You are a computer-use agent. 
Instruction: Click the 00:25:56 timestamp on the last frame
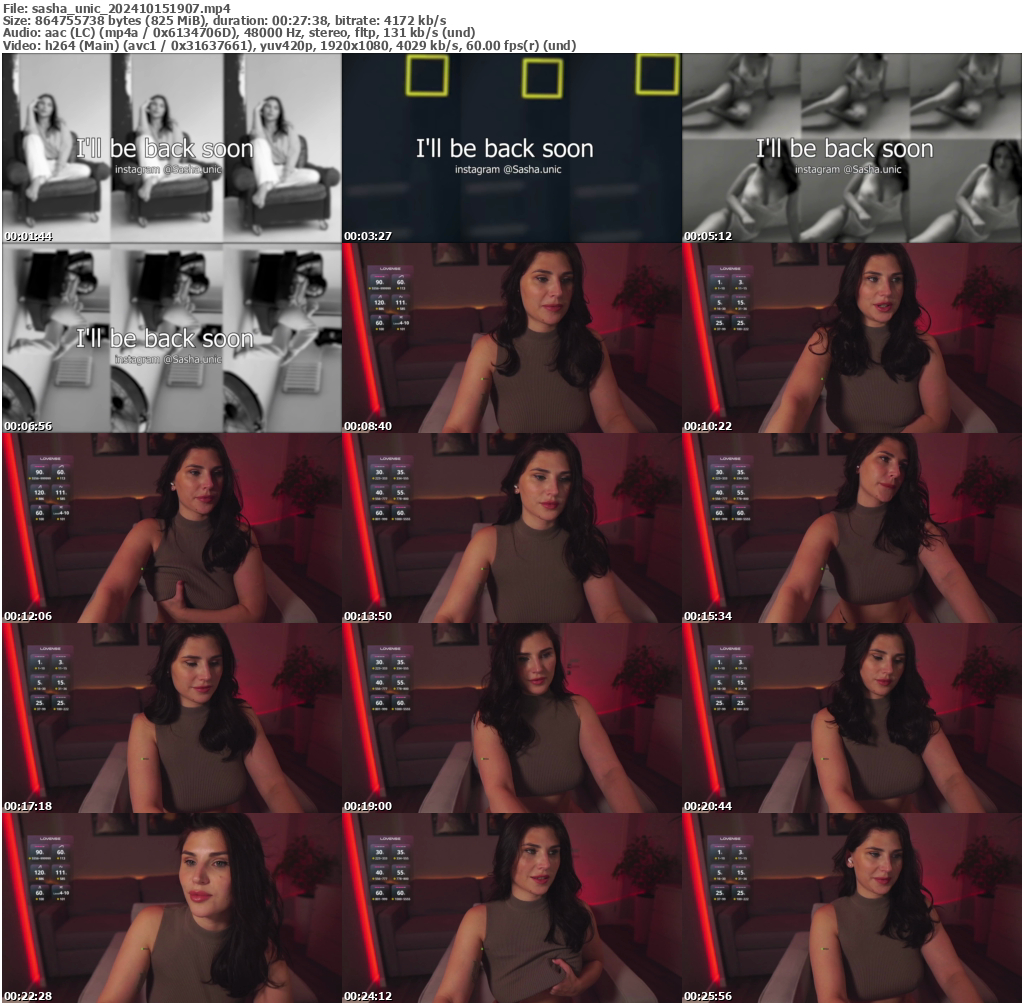[709, 997]
